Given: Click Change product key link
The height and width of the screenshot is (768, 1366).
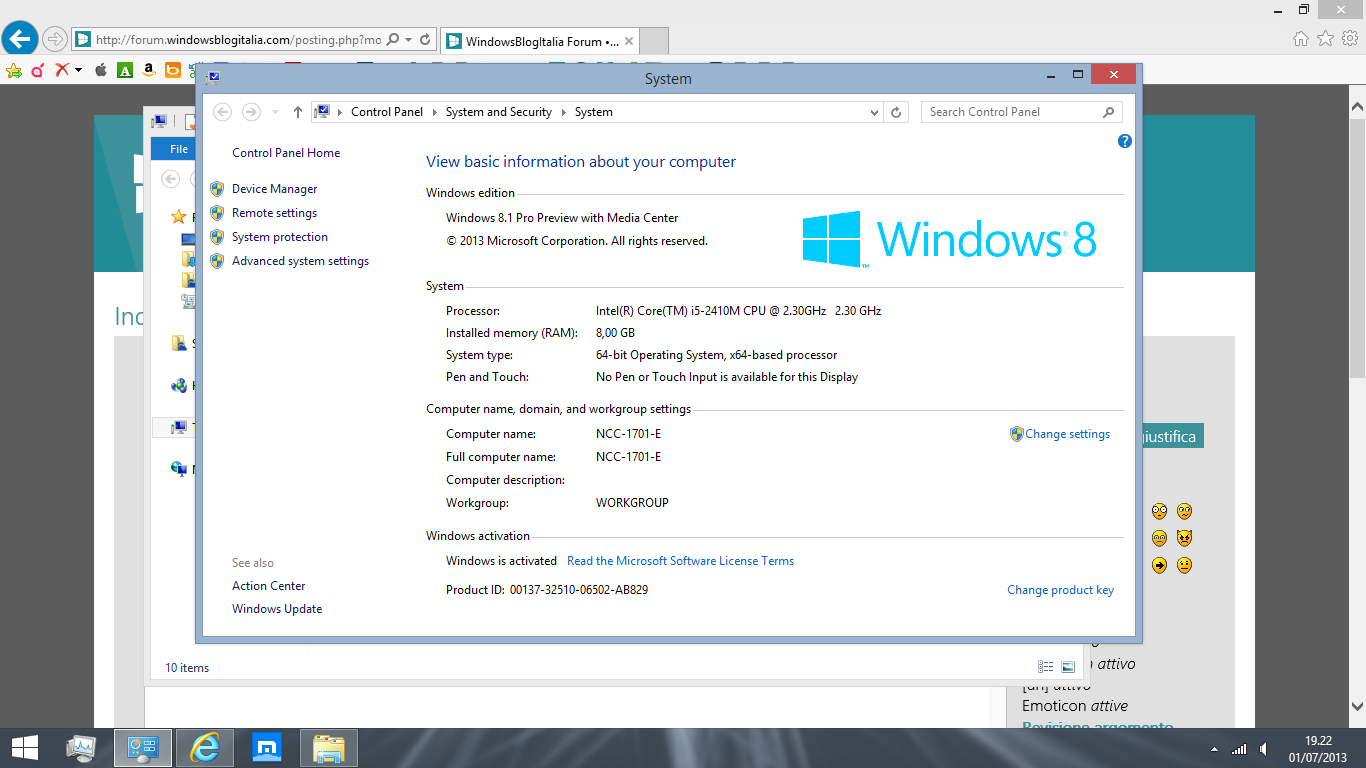Looking at the screenshot, I should tap(1060, 590).
